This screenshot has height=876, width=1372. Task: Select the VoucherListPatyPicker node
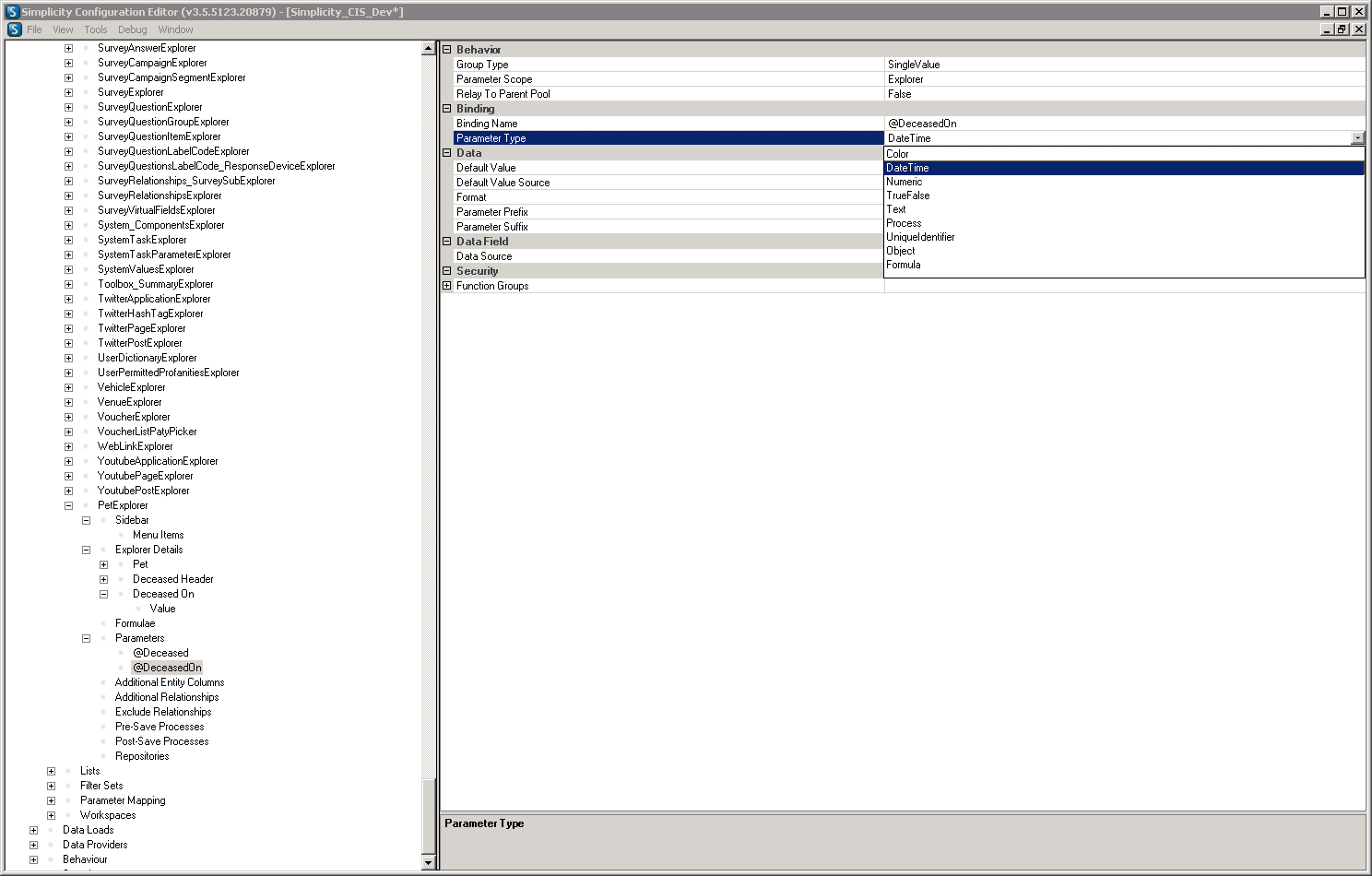(147, 432)
